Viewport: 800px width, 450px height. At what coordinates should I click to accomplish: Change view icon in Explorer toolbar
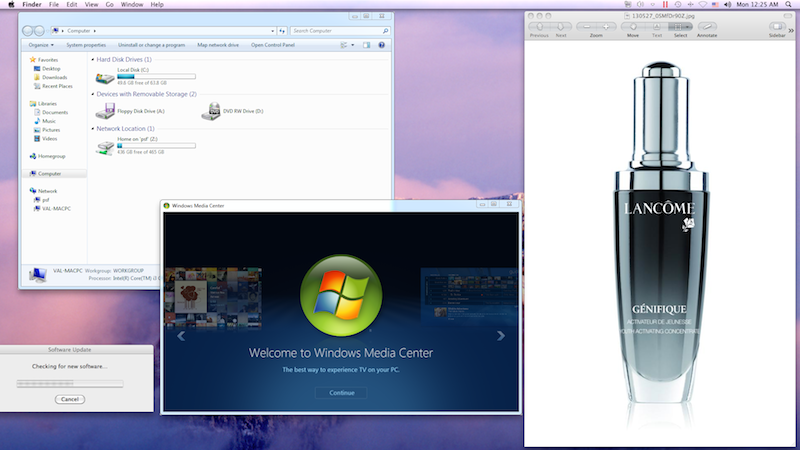(344, 45)
